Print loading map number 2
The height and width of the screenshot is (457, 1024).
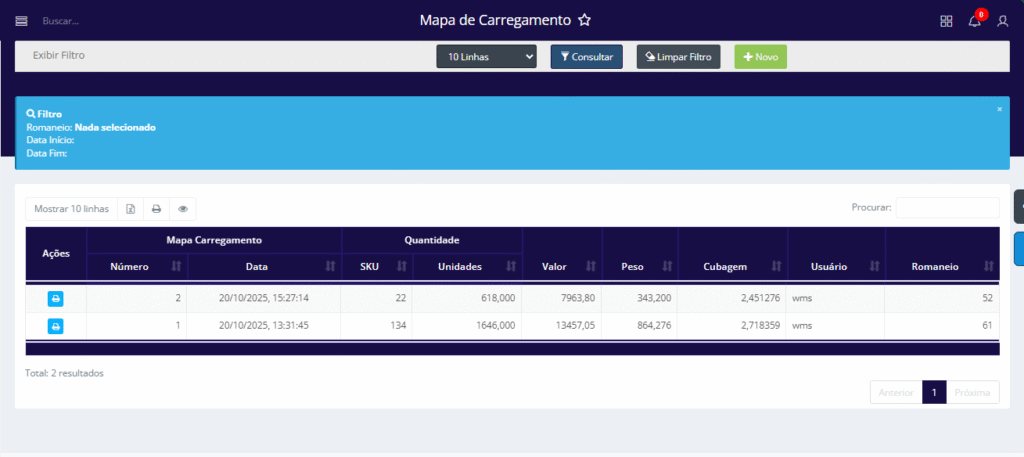click(x=56, y=298)
